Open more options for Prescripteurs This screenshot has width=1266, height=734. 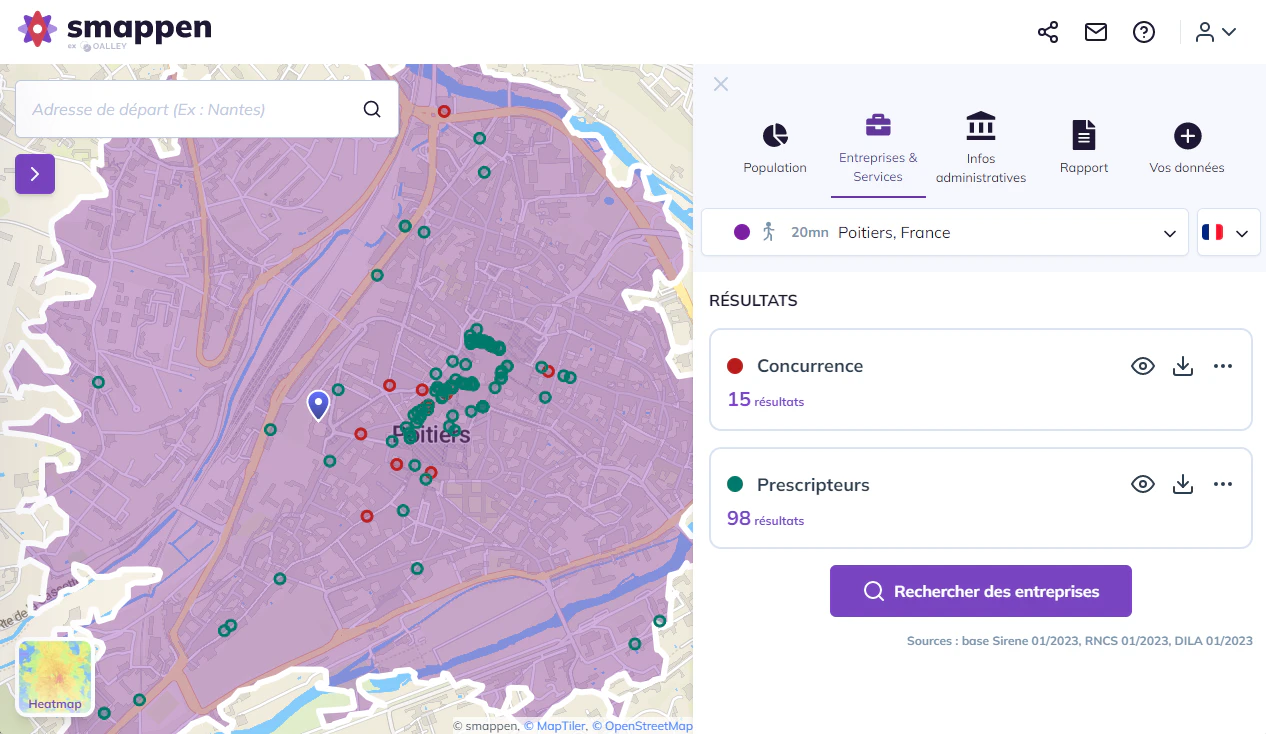pos(1223,485)
